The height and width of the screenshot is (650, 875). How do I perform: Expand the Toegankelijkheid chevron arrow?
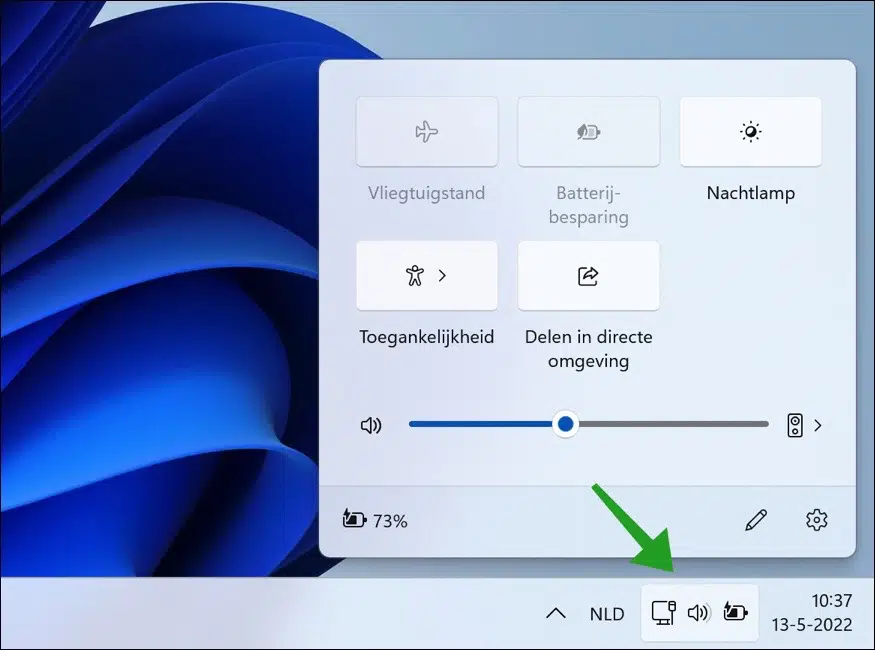[443, 276]
